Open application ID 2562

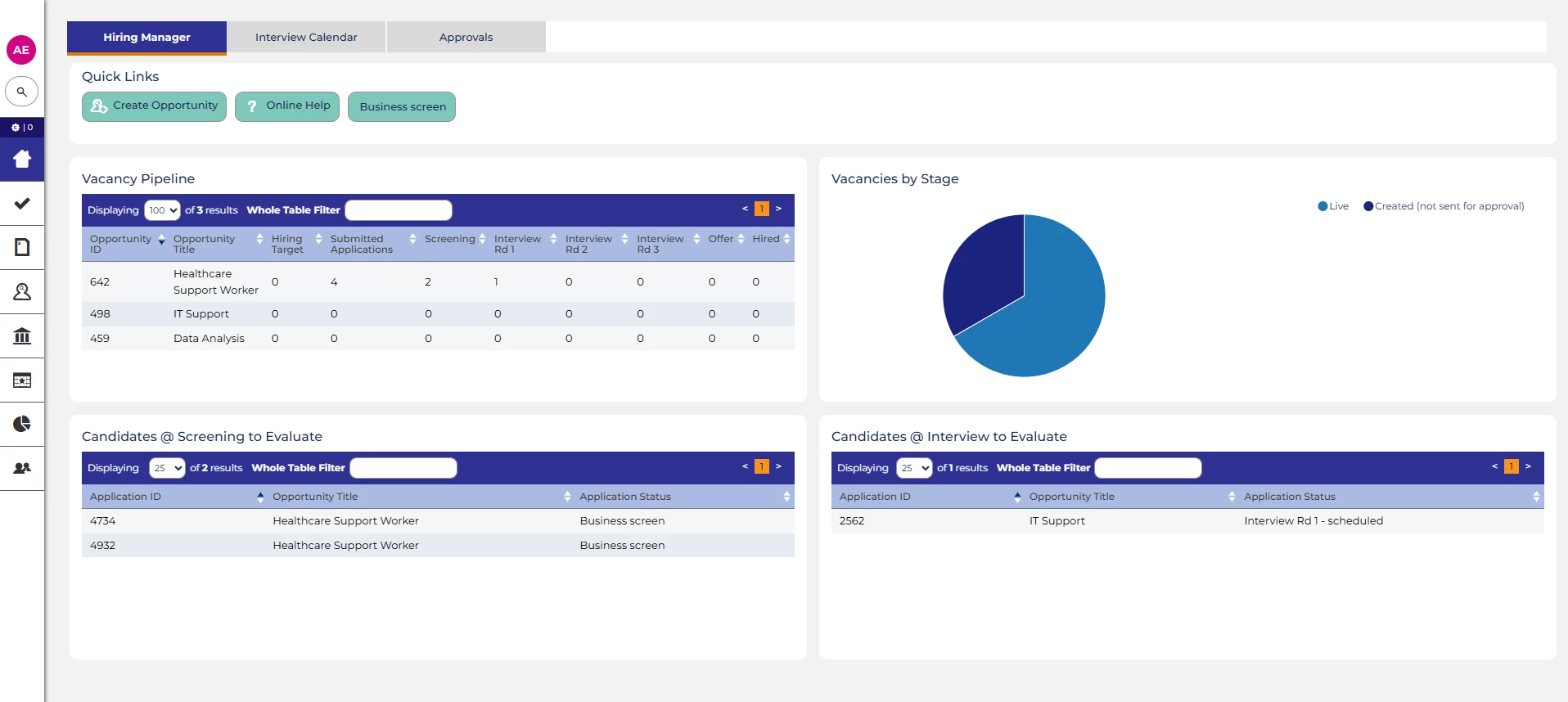(852, 521)
